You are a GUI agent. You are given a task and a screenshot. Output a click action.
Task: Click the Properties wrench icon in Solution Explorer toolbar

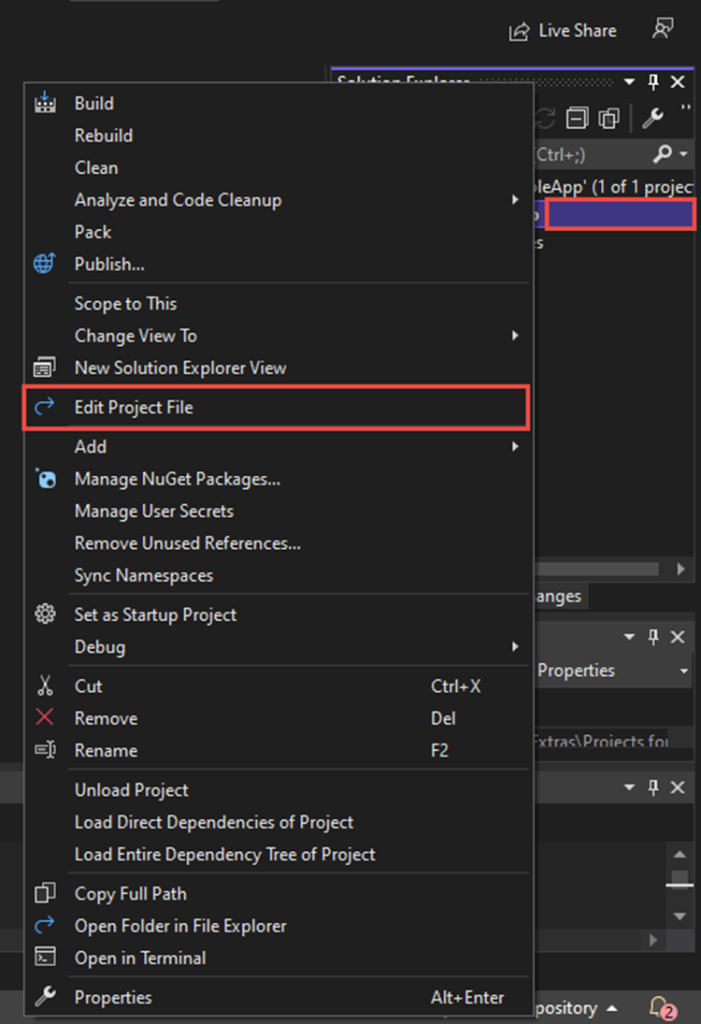click(x=652, y=118)
